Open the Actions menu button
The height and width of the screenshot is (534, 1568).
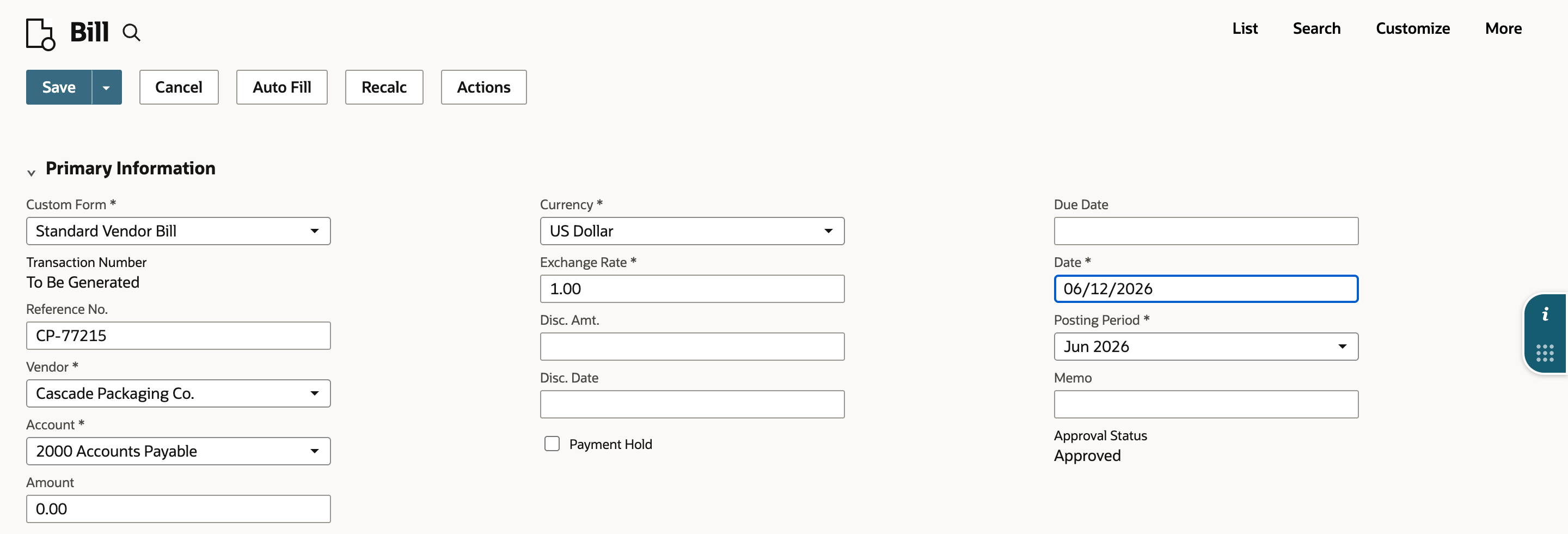pos(483,87)
